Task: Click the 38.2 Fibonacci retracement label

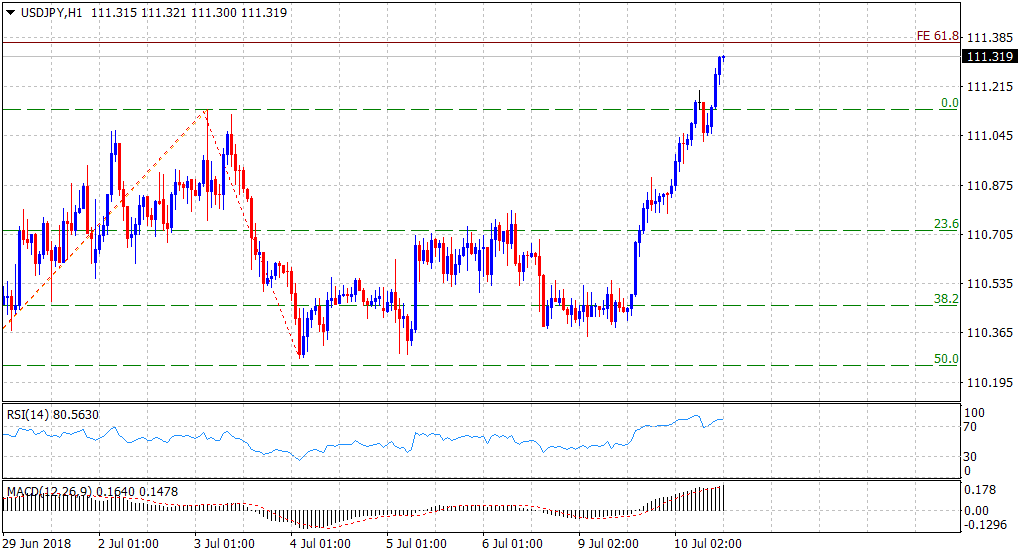Action: point(946,299)
